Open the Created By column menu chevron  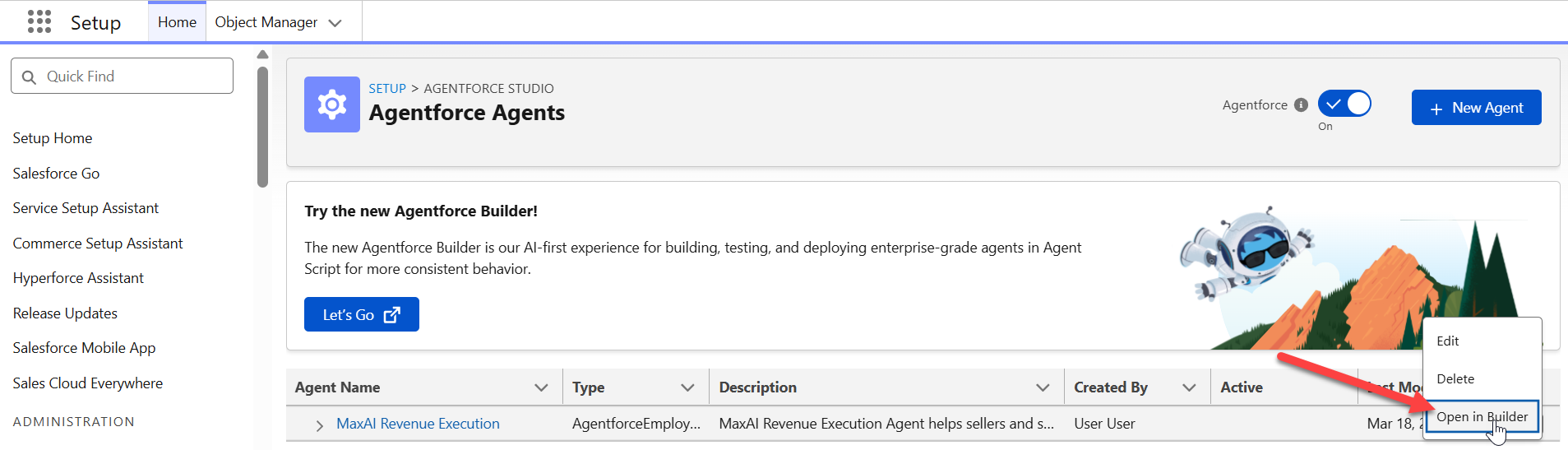tap(1189, 387)
